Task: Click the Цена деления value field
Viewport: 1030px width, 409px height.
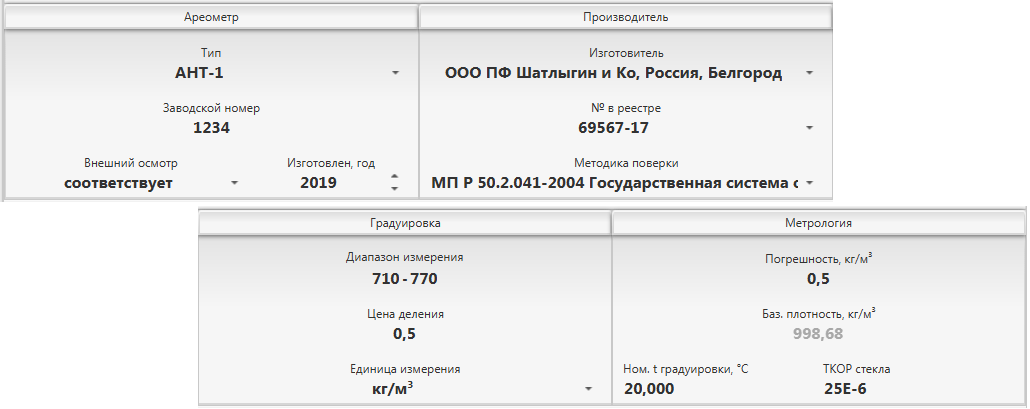Action: (x=404, y=334)
